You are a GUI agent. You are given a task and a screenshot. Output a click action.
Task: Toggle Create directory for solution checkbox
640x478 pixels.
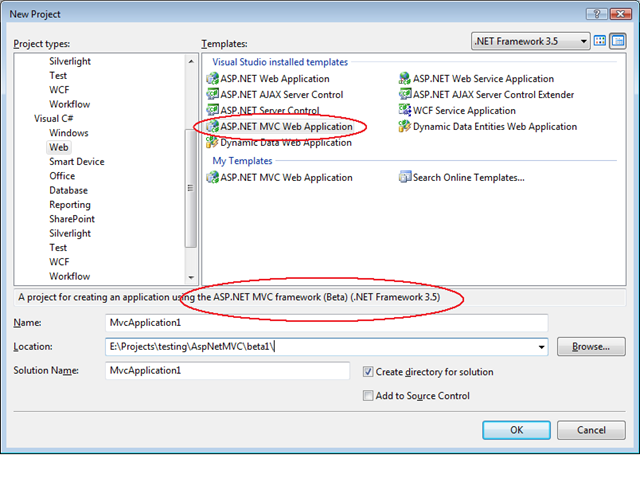tap(368, 371)
